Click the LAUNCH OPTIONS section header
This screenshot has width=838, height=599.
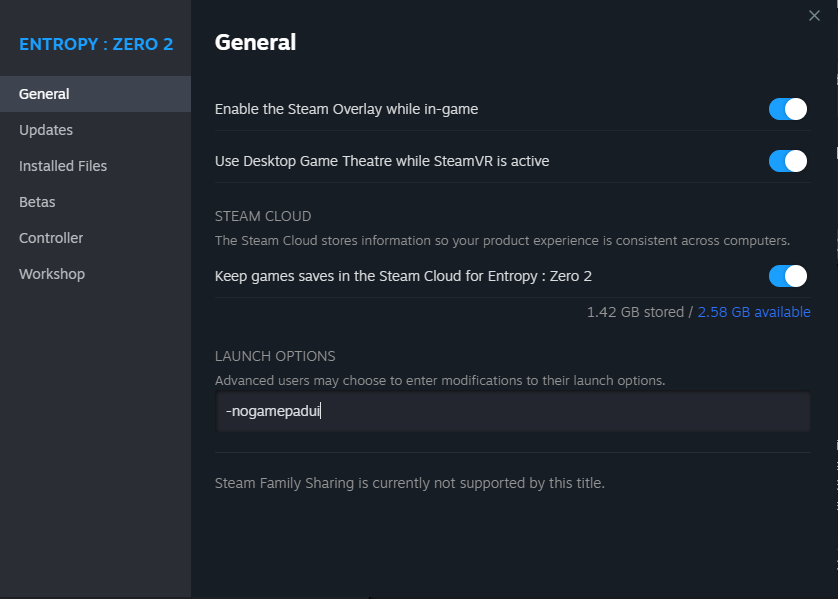275,356
